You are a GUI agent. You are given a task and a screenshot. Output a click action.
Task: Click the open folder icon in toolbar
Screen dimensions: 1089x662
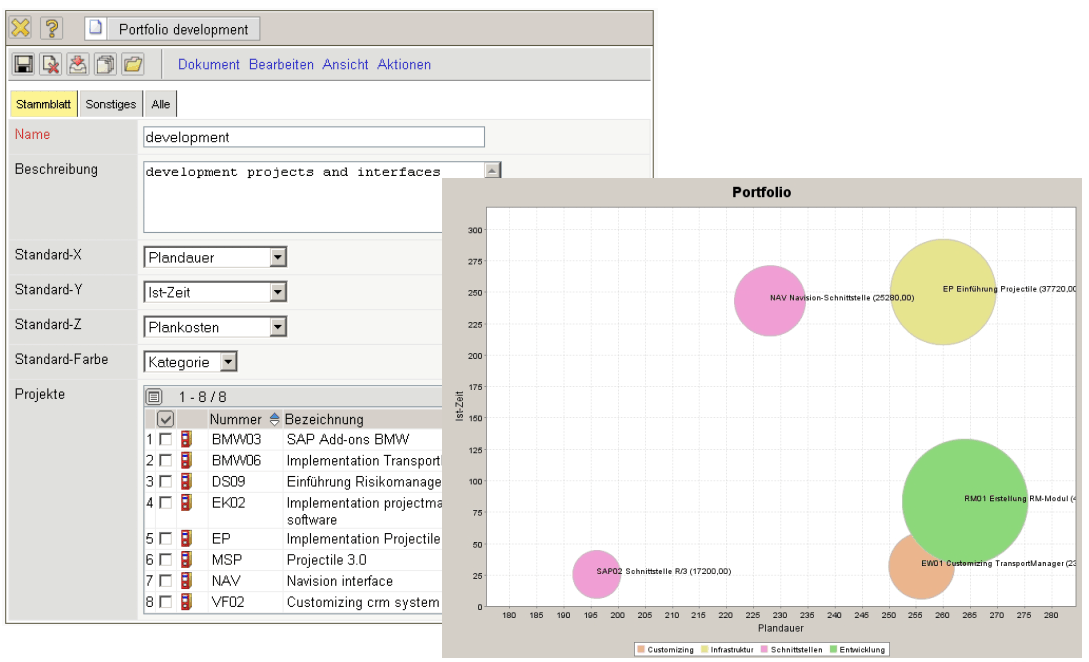tap(133, 65)
